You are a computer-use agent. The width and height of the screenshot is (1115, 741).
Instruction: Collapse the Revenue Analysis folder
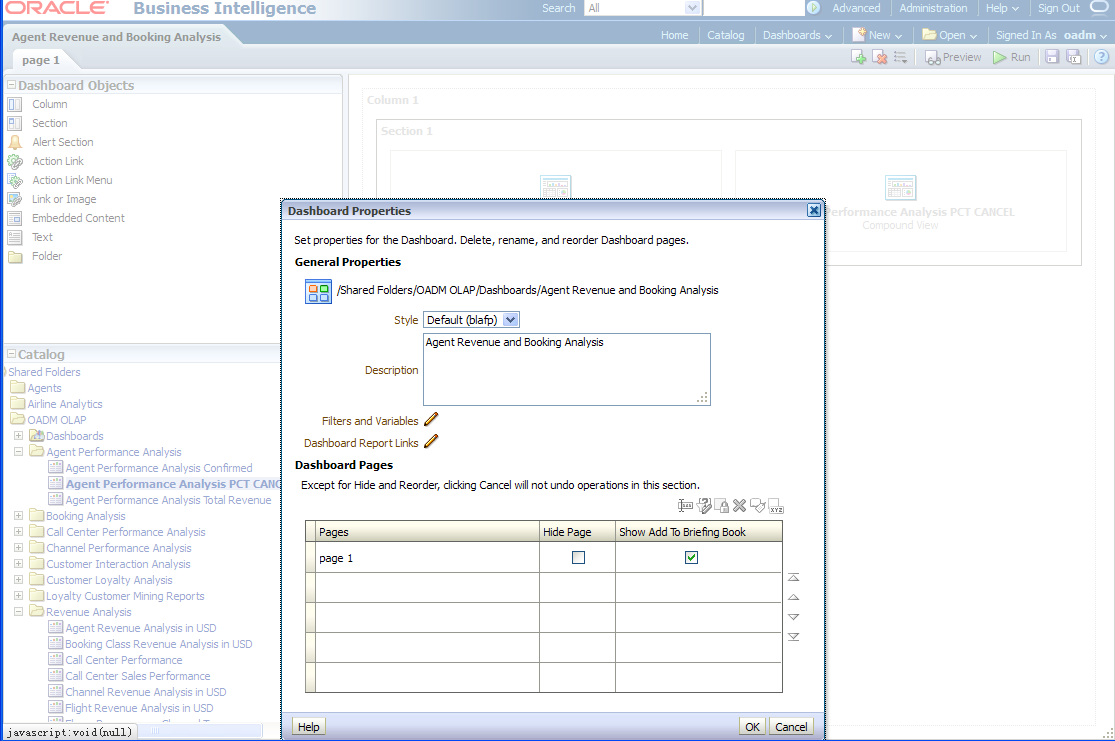pyautogui.click(x=18, y=612)
